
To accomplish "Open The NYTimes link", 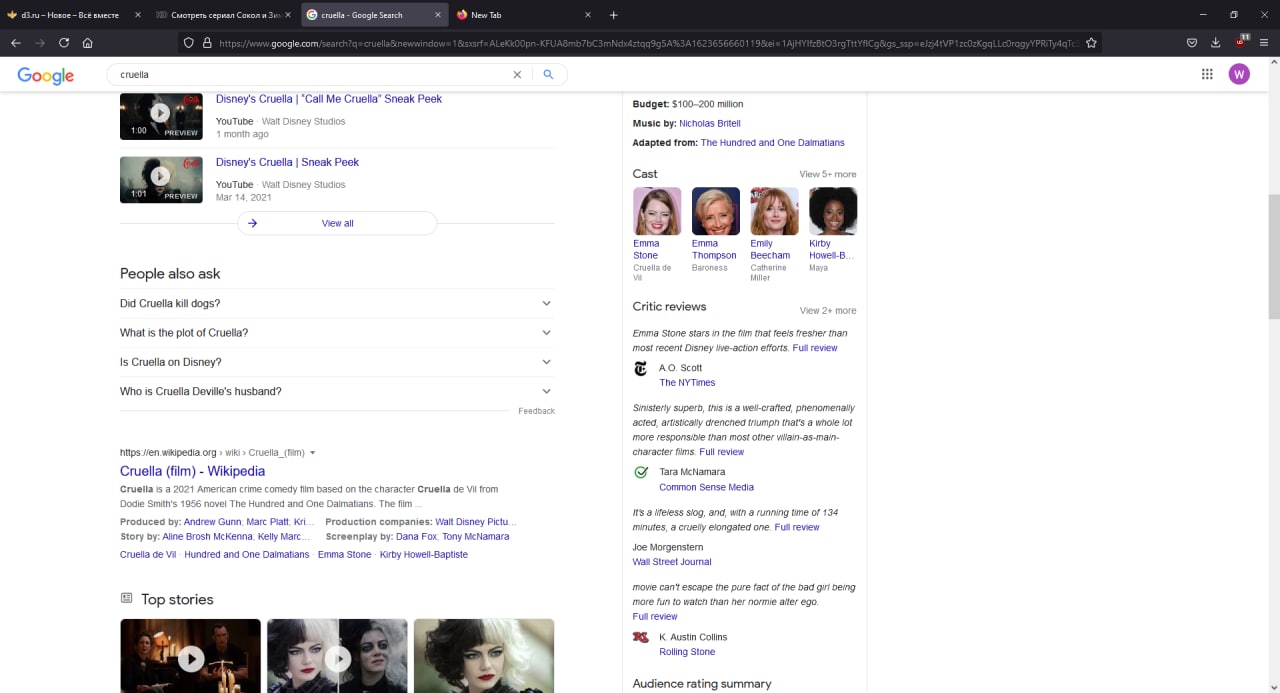I will coord(687,383).
